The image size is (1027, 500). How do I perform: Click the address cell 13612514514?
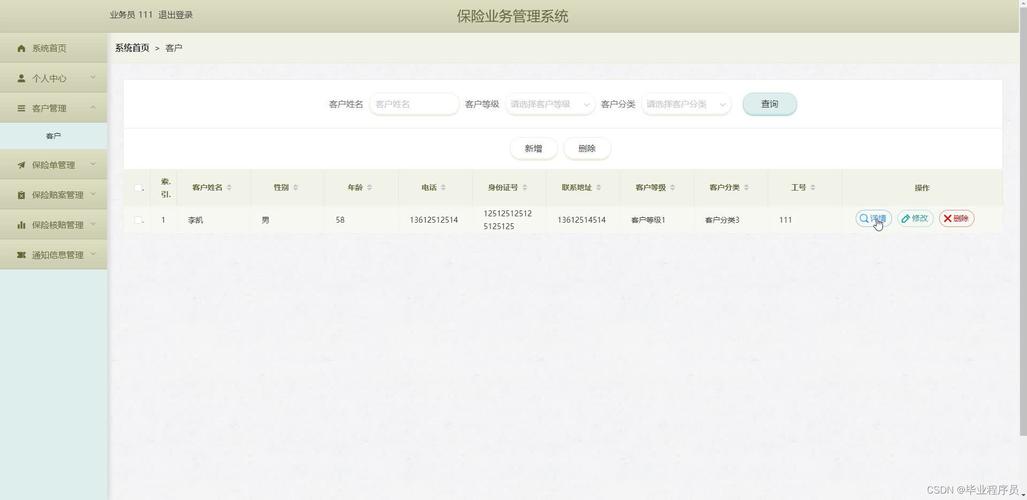click(582, 220)
